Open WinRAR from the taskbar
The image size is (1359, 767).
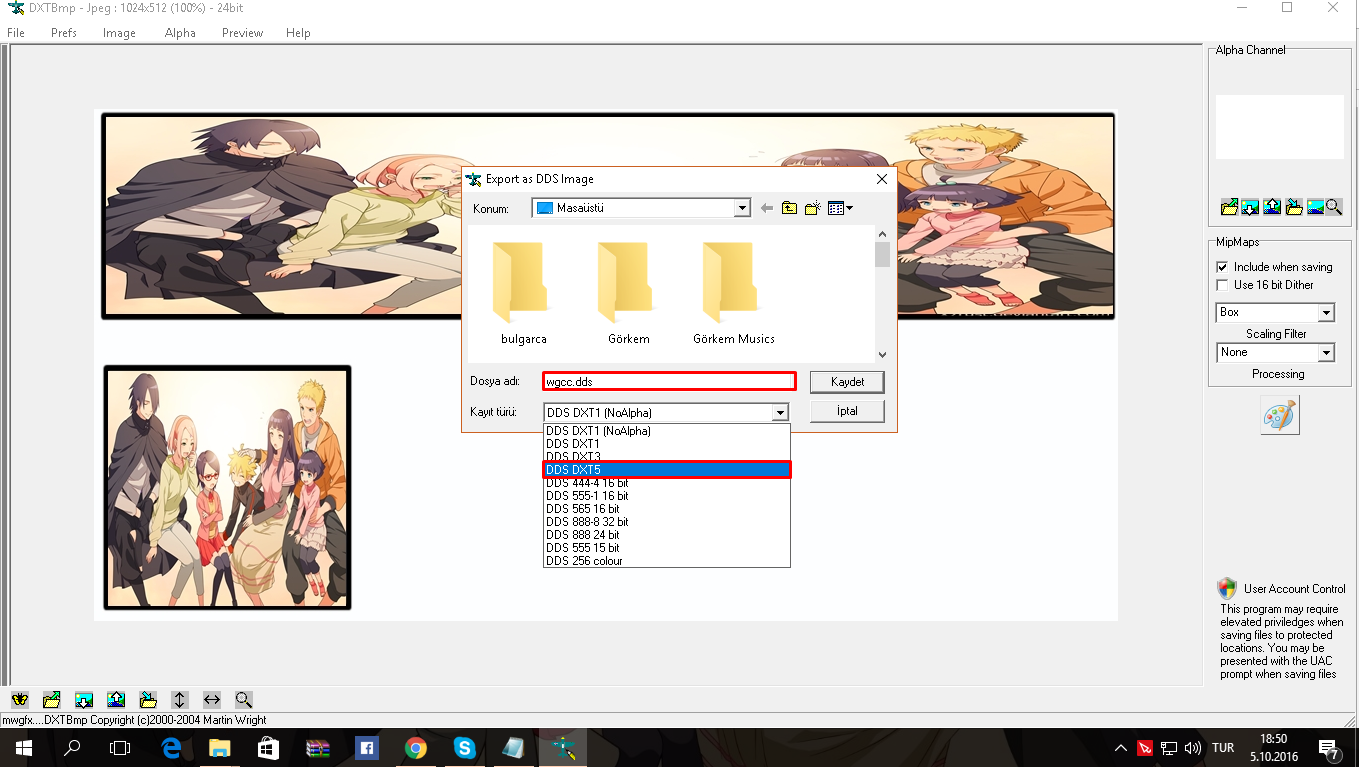point(318,748)
